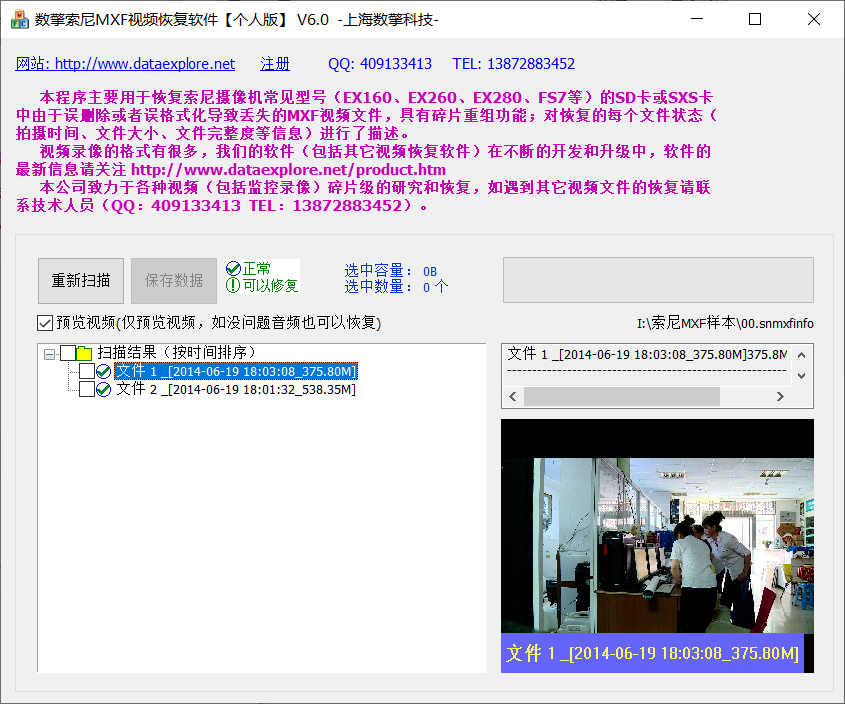Image resolution: width=845 pixels, height=704 pixels.
Task: Minimize the application window
Action: 697,19
